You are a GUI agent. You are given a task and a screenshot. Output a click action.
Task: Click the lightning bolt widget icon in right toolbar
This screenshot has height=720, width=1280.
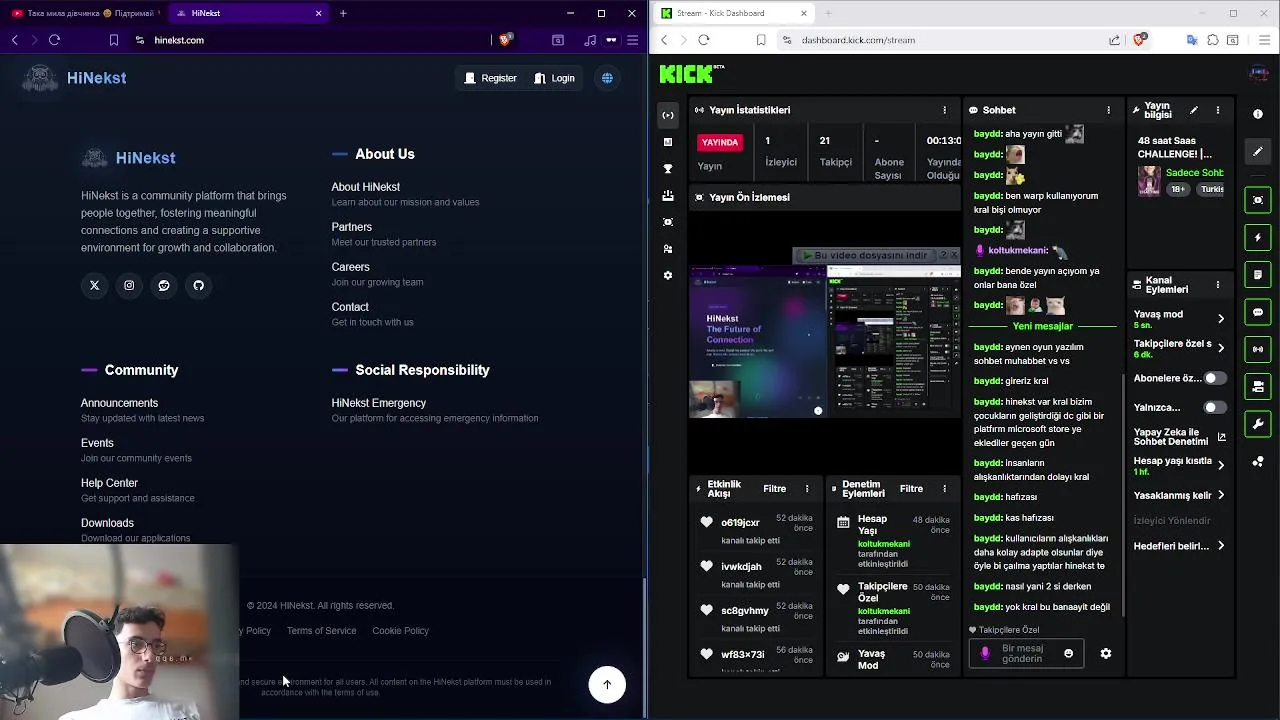pyautogui.click(x=1258, y=238)
